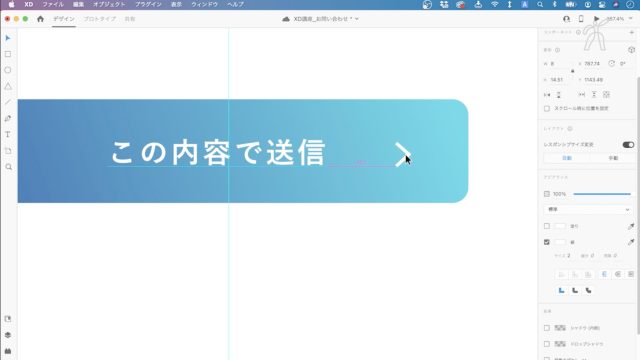The height and width of the screenshot is (360, 640).
Task: Toggle the aspect ratio lock
Action: point(572,71)
